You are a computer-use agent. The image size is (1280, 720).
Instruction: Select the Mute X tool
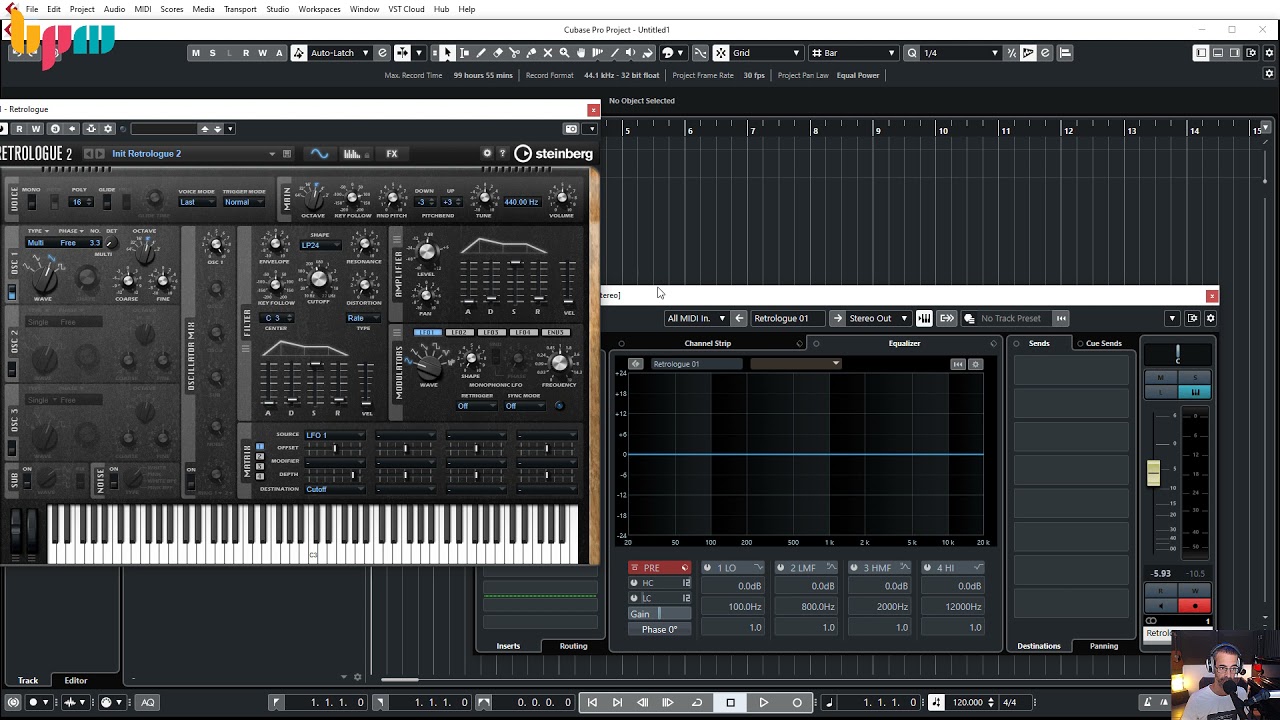tap(548, 53)
